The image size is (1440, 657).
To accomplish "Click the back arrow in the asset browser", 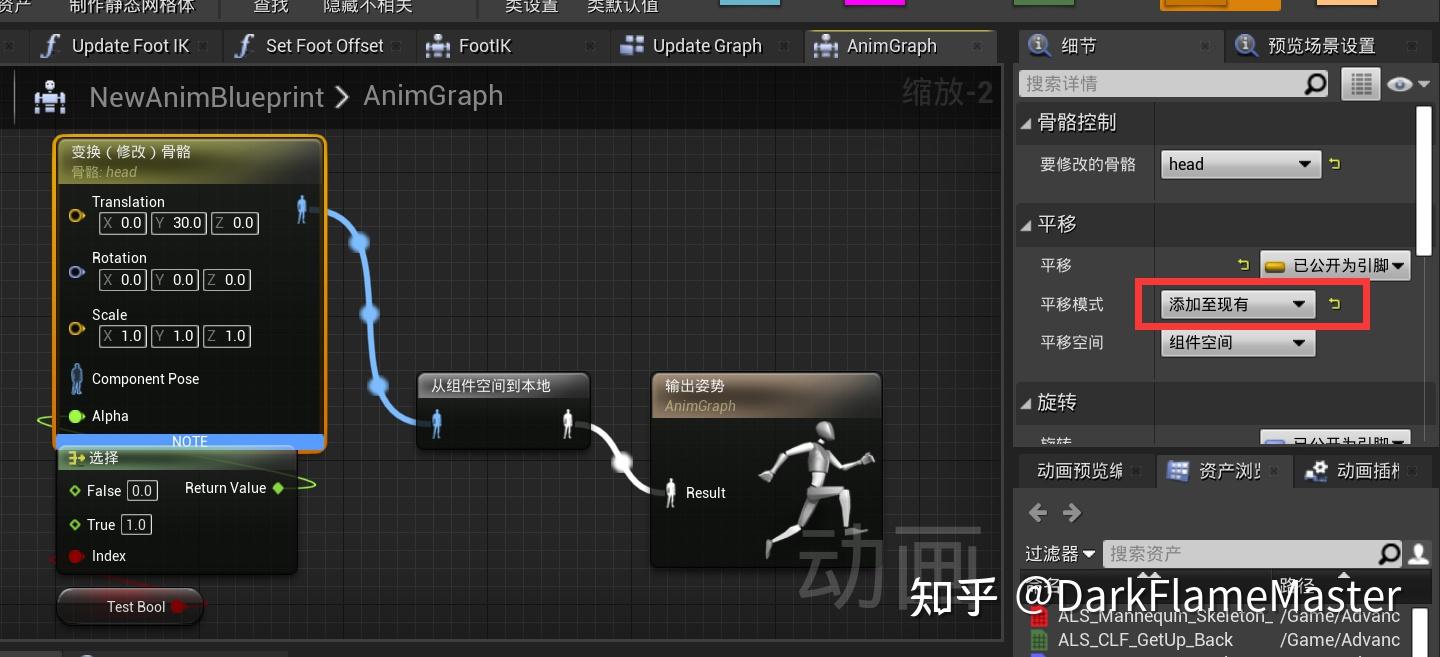I will [x=1037, y=512].
